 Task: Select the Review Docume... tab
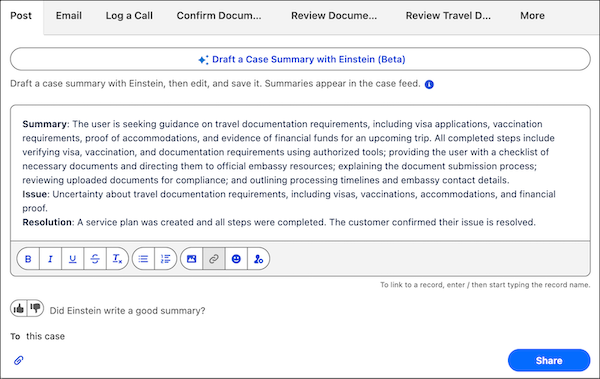pos(334,16)
